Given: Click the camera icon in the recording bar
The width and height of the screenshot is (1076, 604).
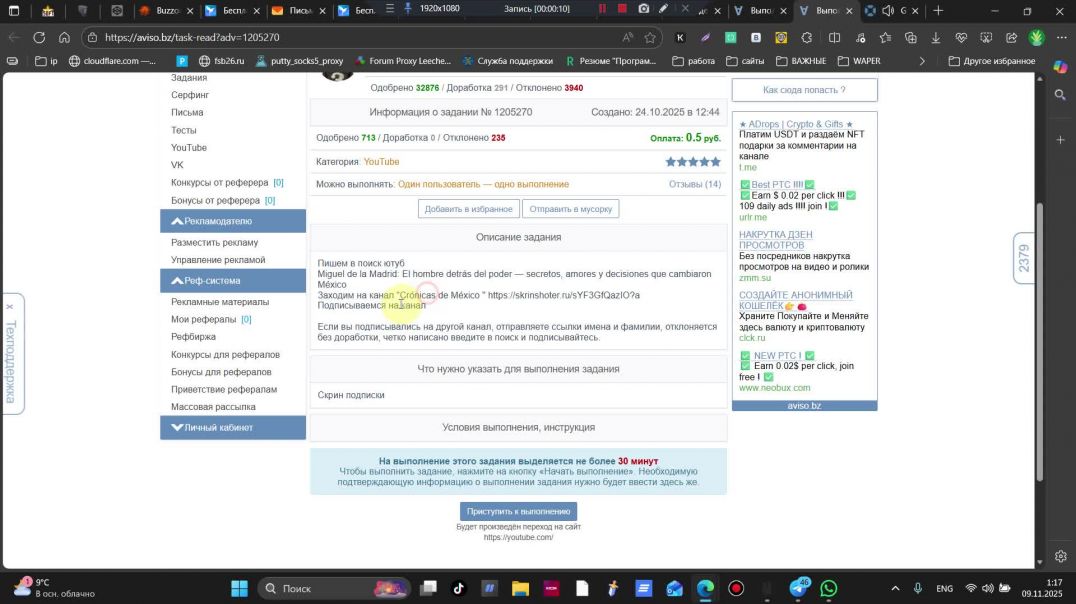Looking at the screenshot, I should point(644,8).
